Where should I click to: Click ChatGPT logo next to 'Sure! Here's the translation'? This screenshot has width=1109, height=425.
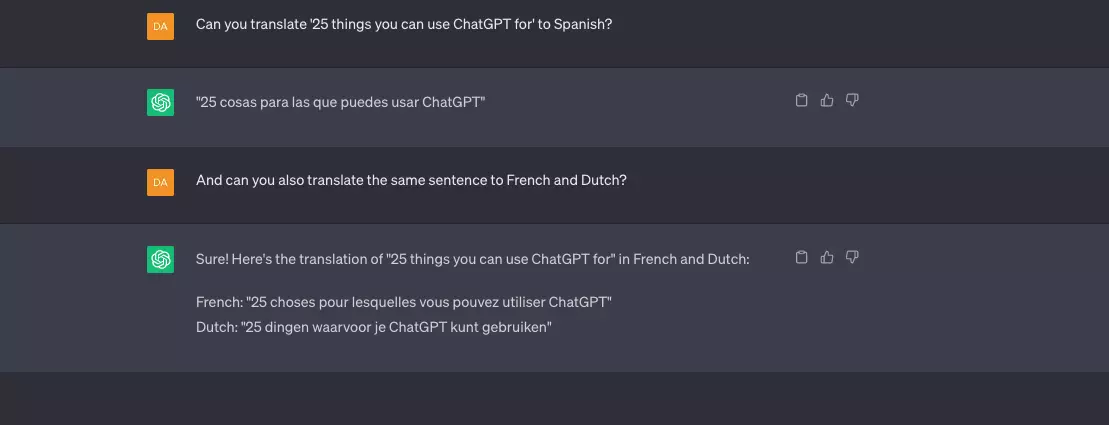(161, 260)
